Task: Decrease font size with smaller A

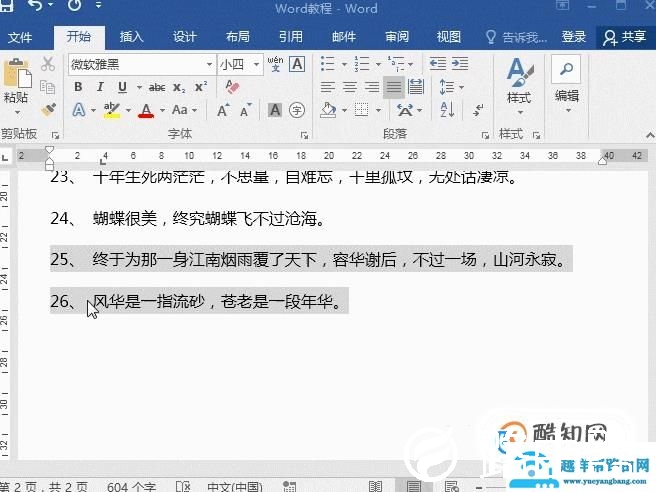Action: 246,110
